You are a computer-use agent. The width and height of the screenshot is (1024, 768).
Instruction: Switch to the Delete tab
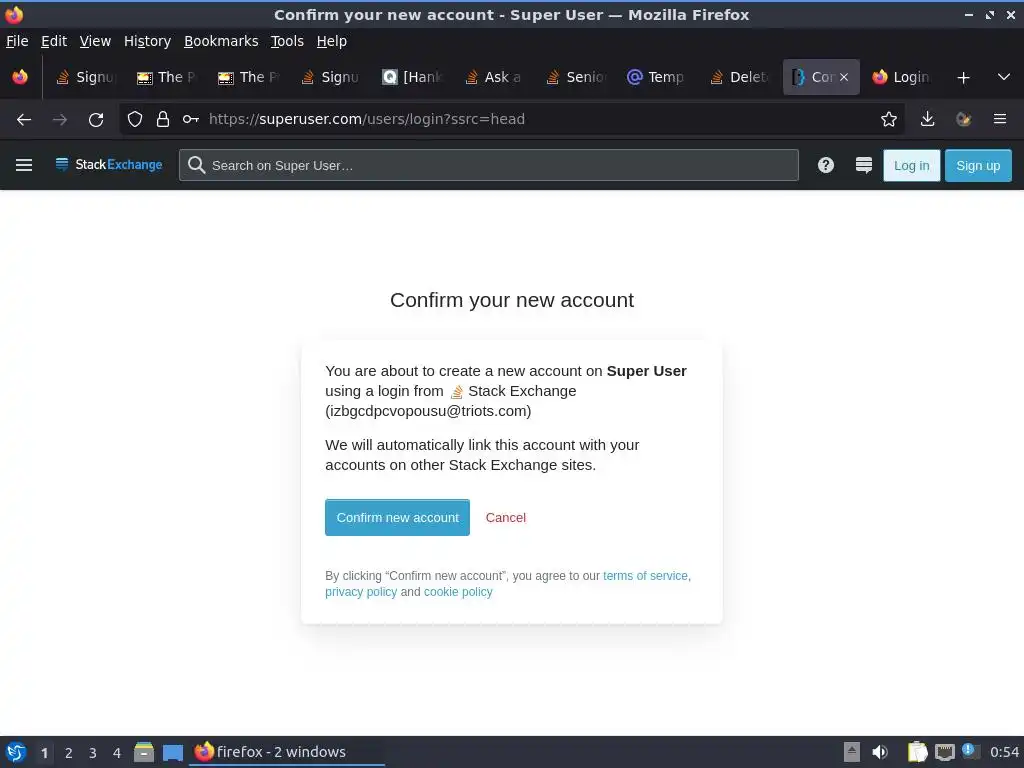[739, 78]
